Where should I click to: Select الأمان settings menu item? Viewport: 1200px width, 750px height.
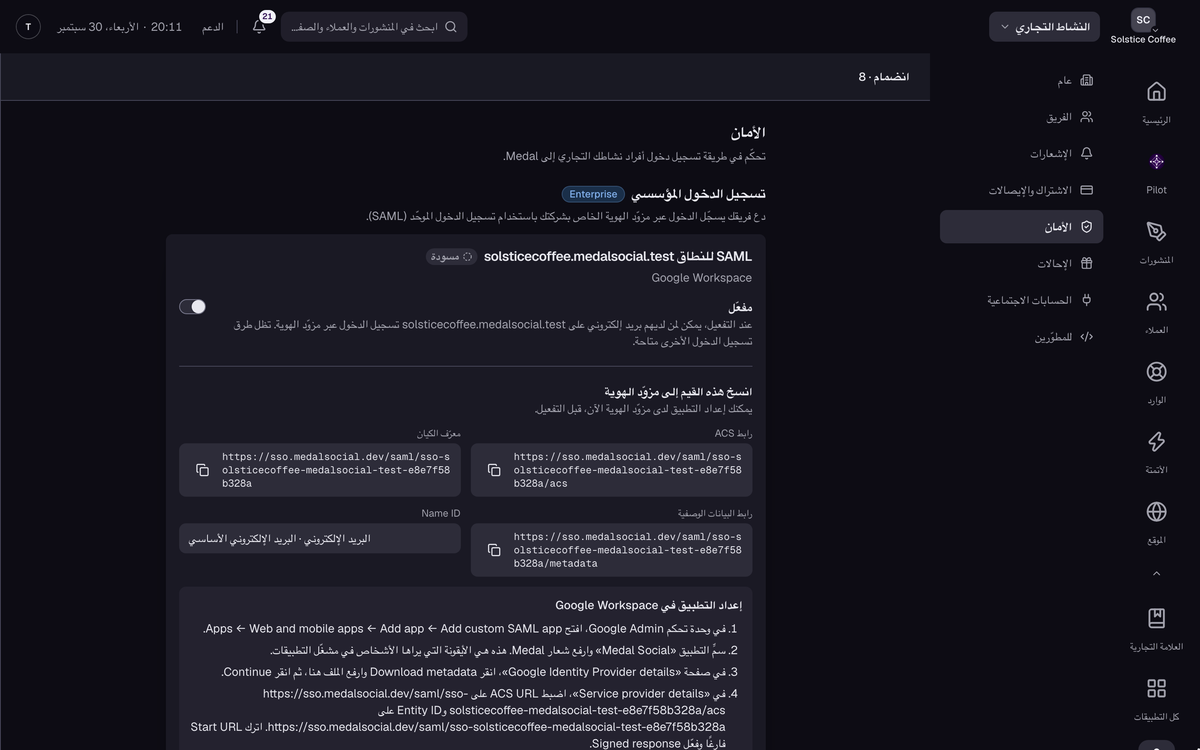1022,227
